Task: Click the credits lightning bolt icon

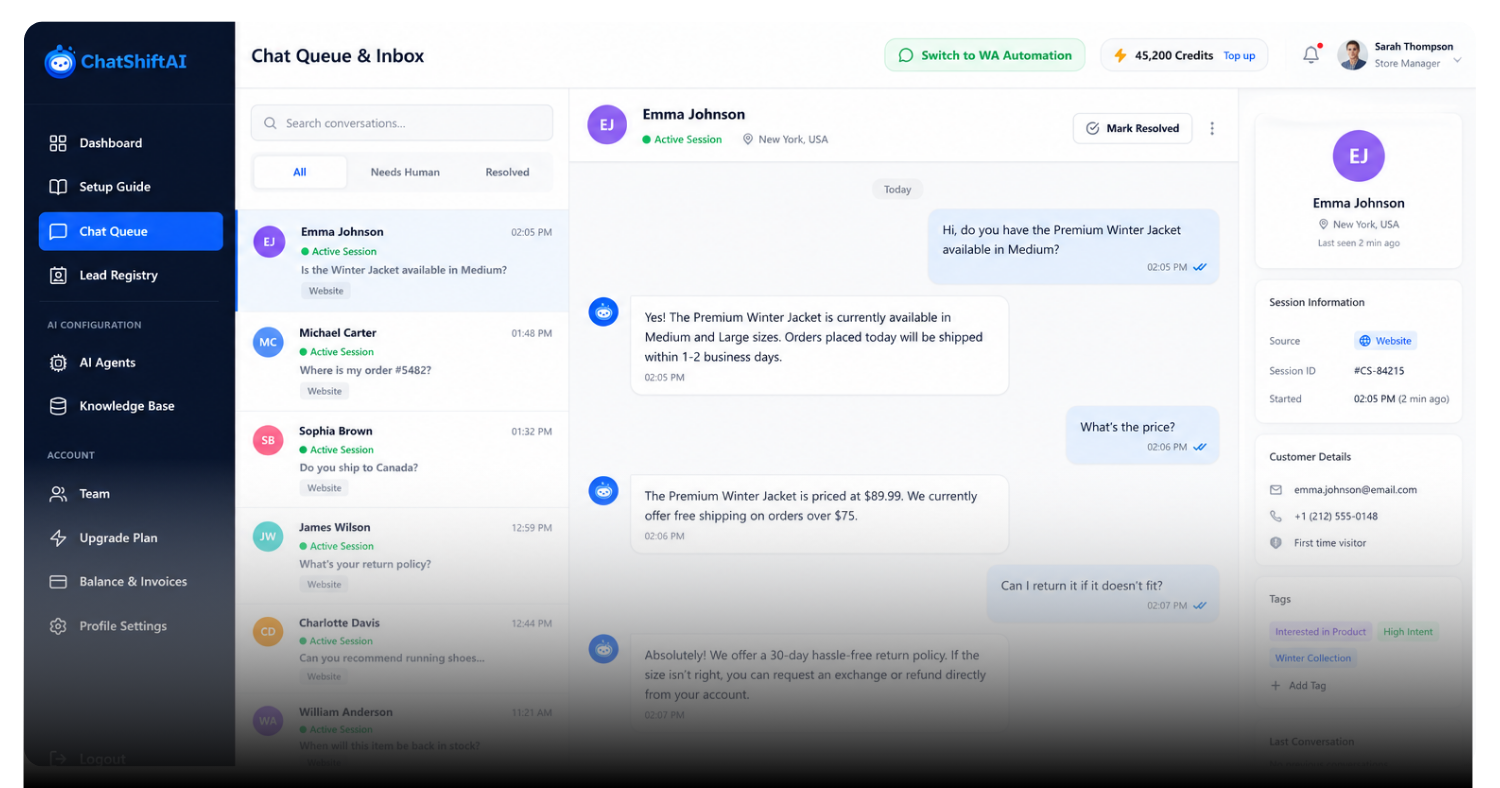Action: [1120, 56]
